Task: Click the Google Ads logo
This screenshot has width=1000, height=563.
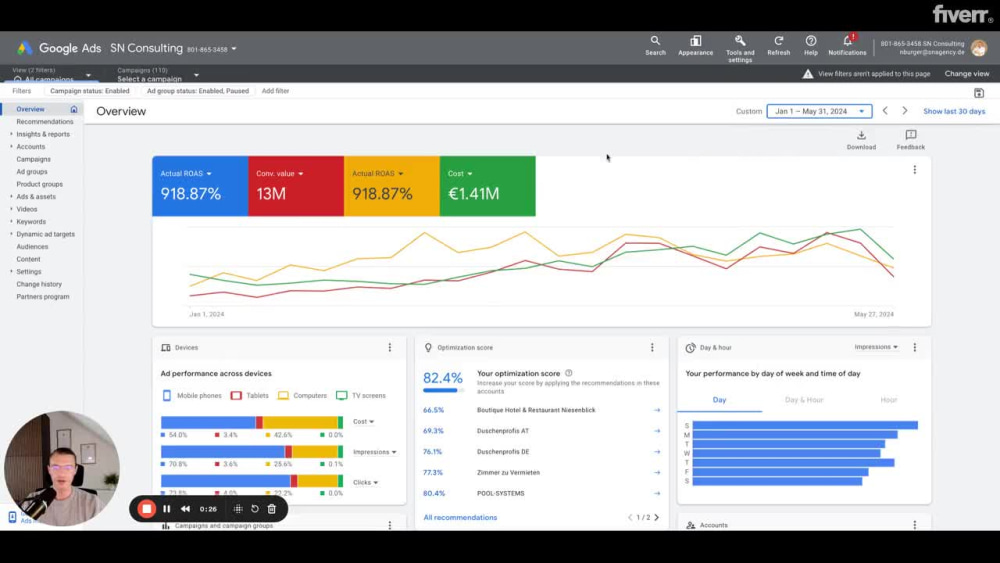Action: click(25, 48)
